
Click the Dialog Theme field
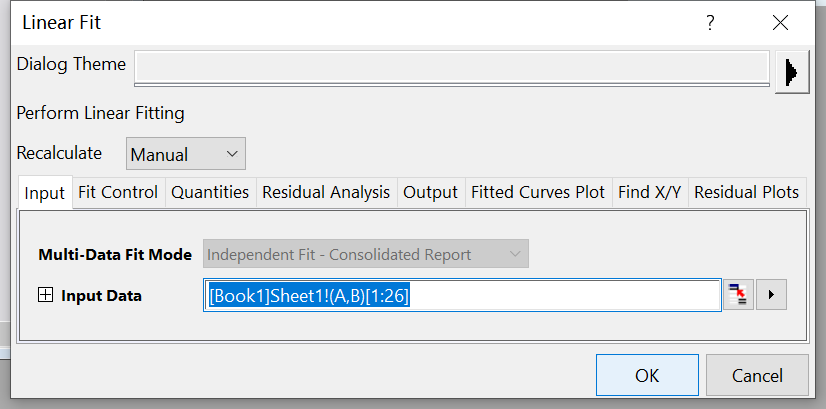pos(452,68)
